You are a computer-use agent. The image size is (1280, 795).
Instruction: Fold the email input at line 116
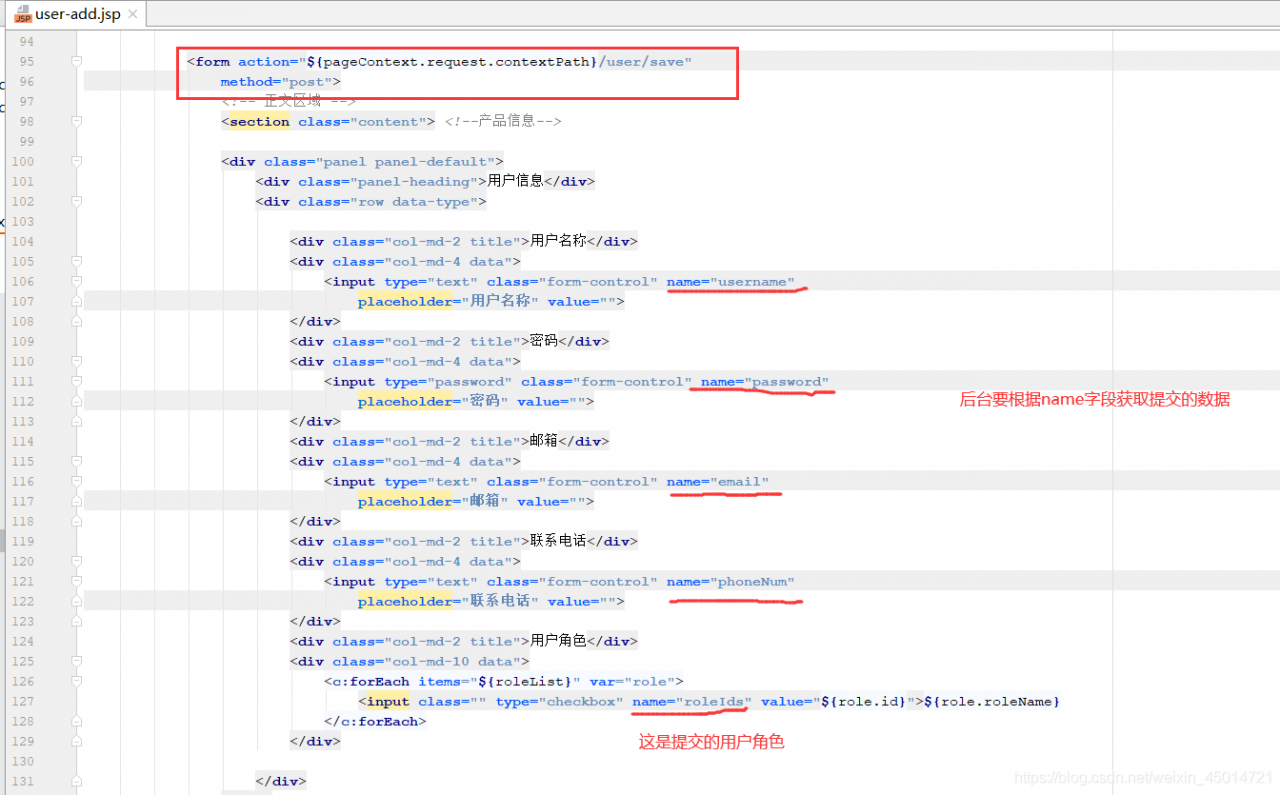pyautogui.click(x=76, y=482)
